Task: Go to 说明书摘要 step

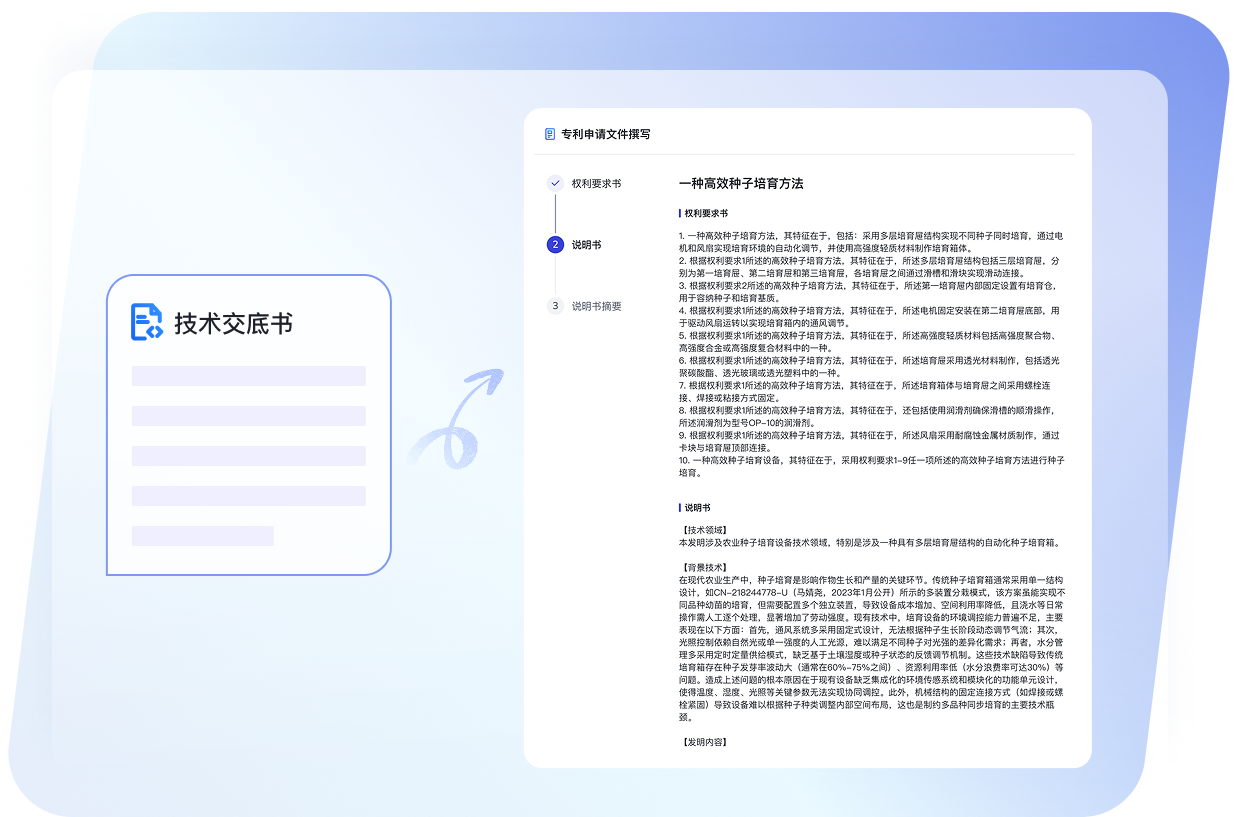Action: pyautogui.click(x=596, y=307)
